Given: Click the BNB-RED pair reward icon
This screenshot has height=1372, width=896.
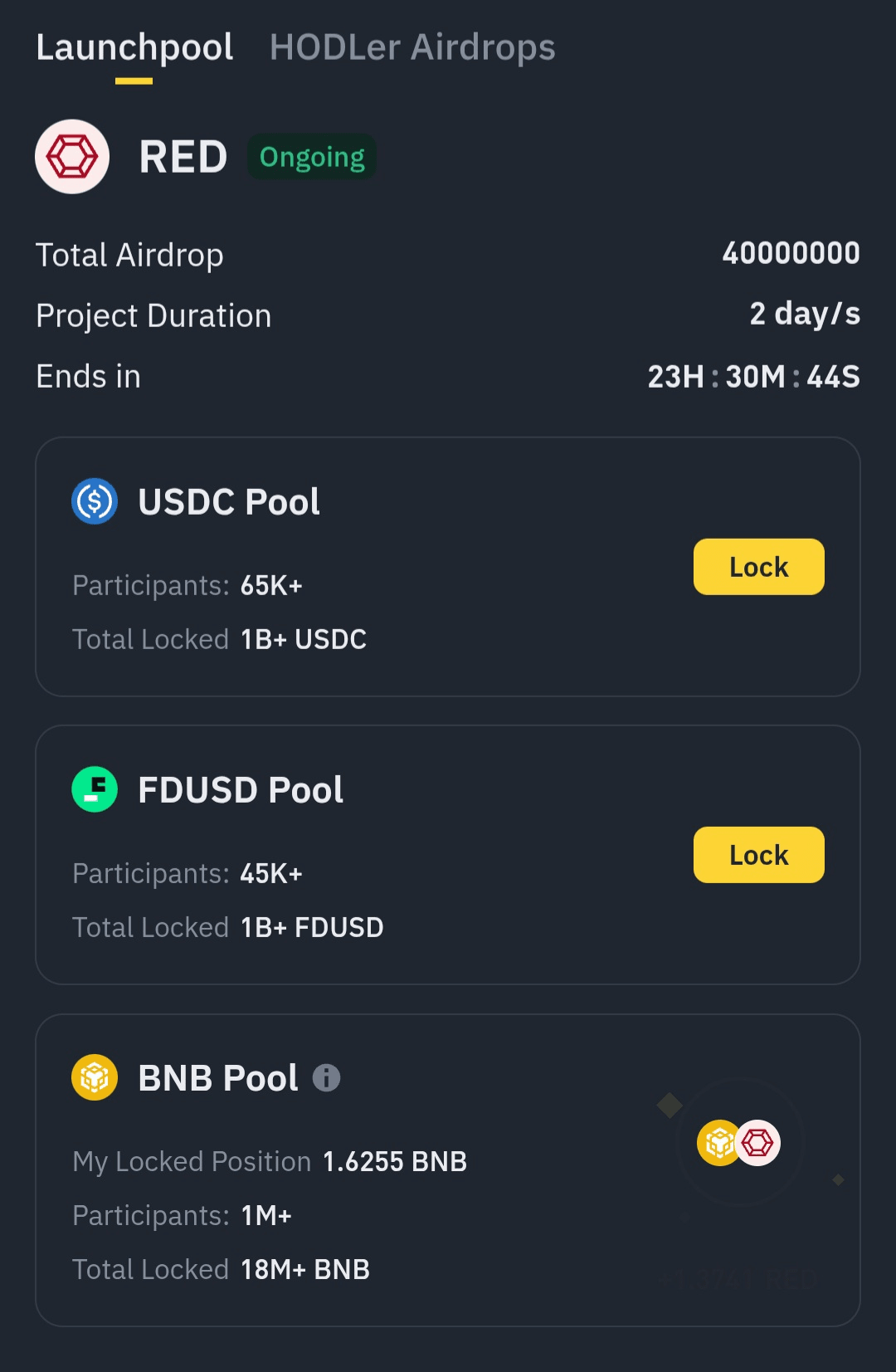Looking at the screenshot, I should click(739, 1143).
